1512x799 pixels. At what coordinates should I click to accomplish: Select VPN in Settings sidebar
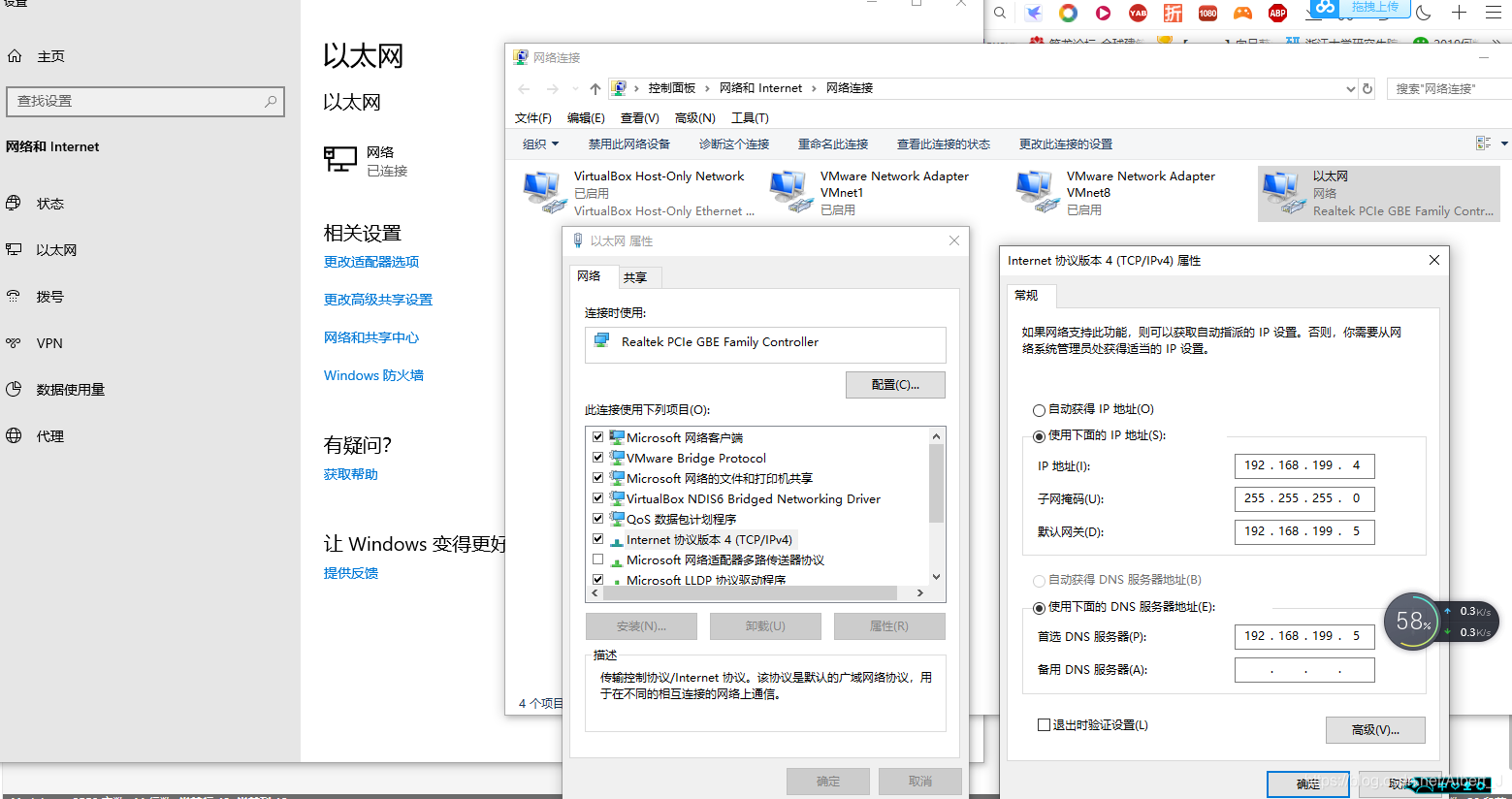click(49, 343)
